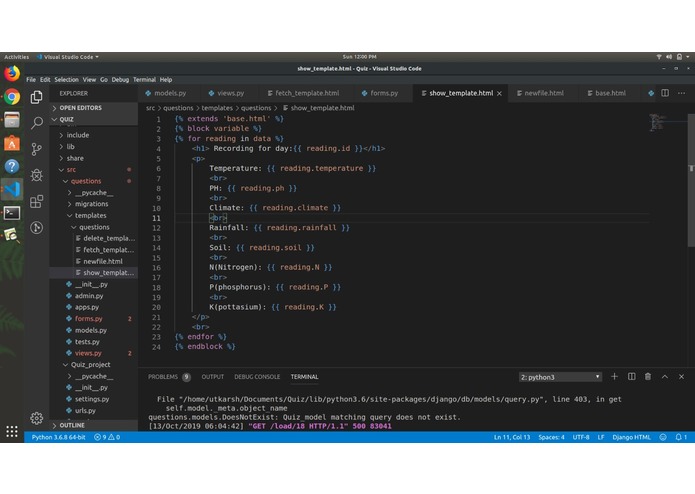
Task: Click Ln 11, Col 13 position indicator
Action: 512,437
